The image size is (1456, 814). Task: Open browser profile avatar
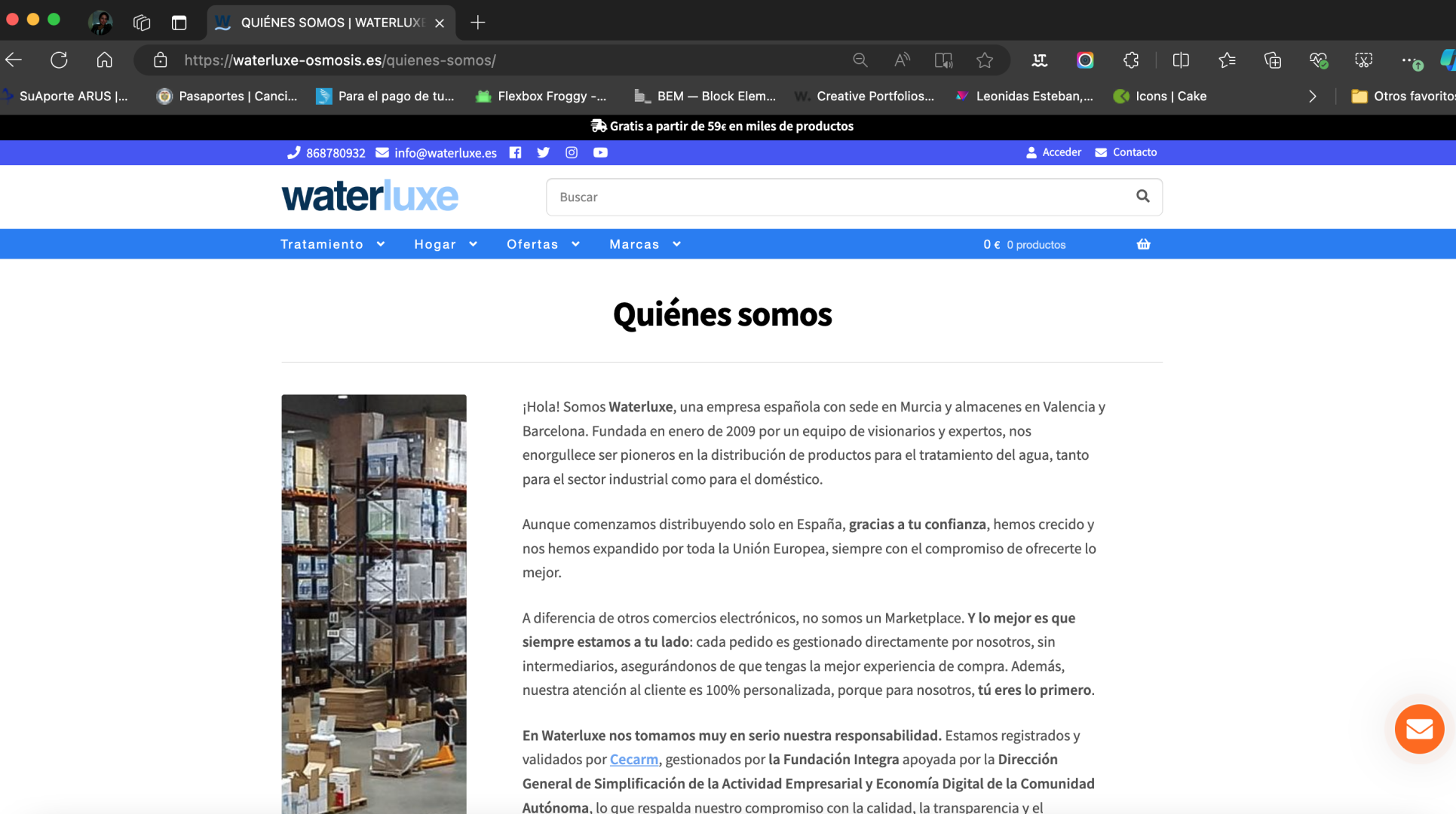point(100,22)
